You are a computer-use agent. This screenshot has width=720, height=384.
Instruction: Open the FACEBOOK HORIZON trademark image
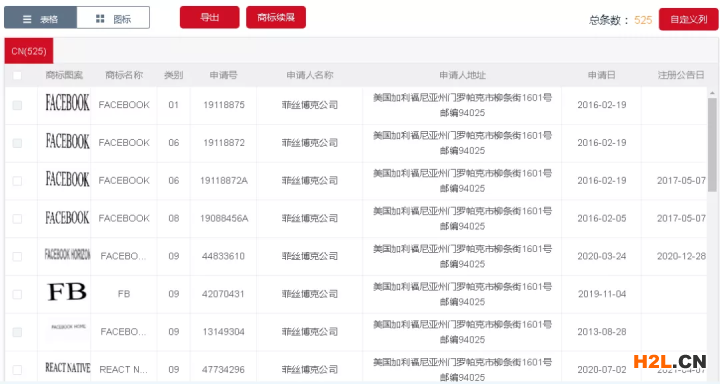click(68, 254)
